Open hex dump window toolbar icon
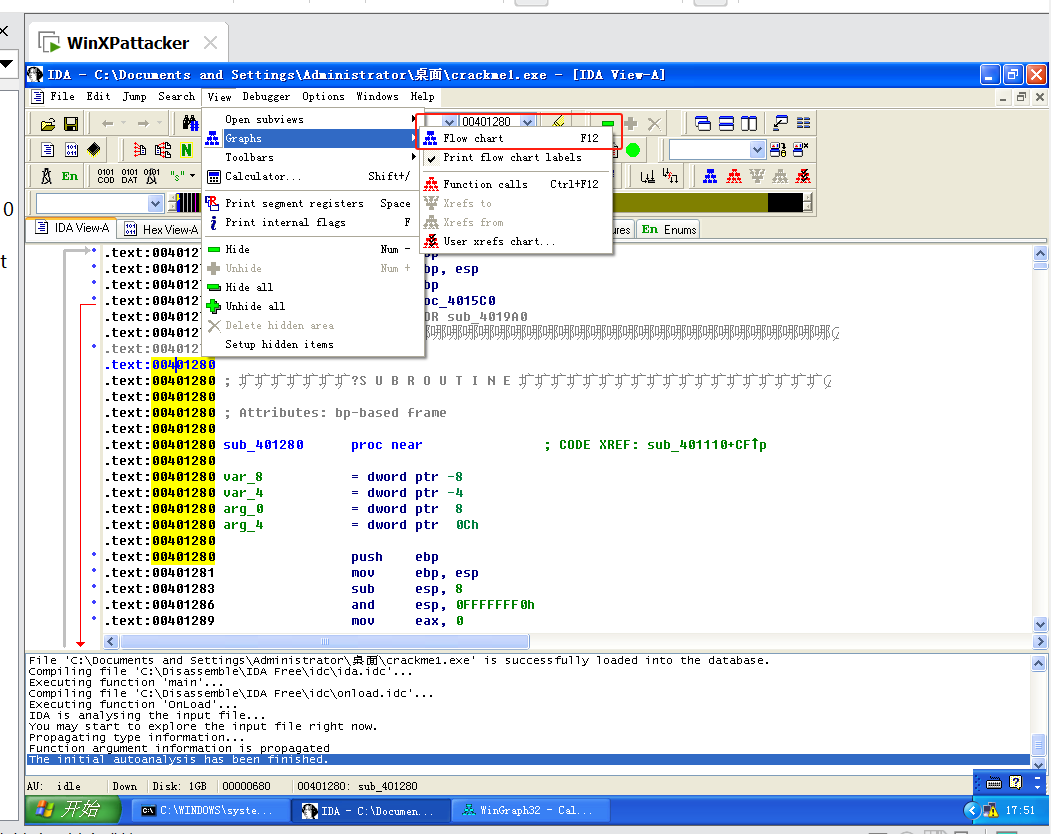The image size is (1051, 834). pyautogui.click(x=71, y=150)
